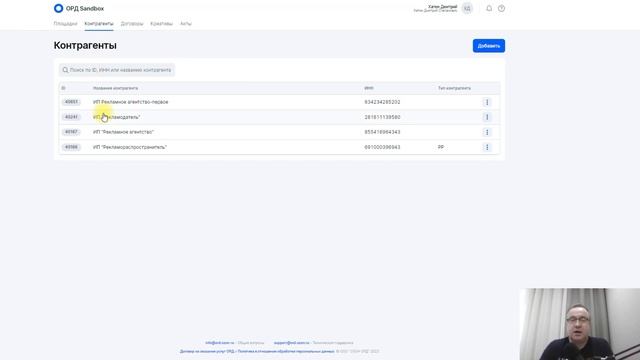This screenshot has height=360, width=640.
Task: Click the Название контрагента column header
Action: (116, 88)
